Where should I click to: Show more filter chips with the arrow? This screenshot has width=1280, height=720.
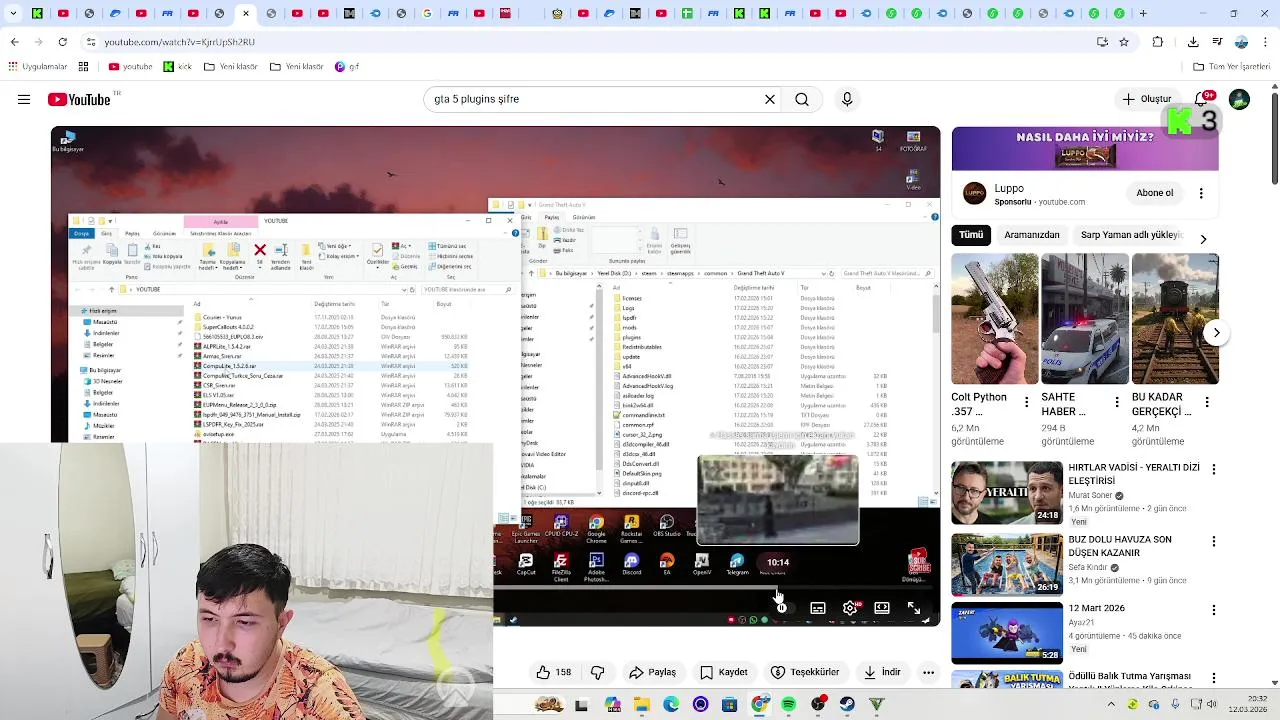point(1203,238)
